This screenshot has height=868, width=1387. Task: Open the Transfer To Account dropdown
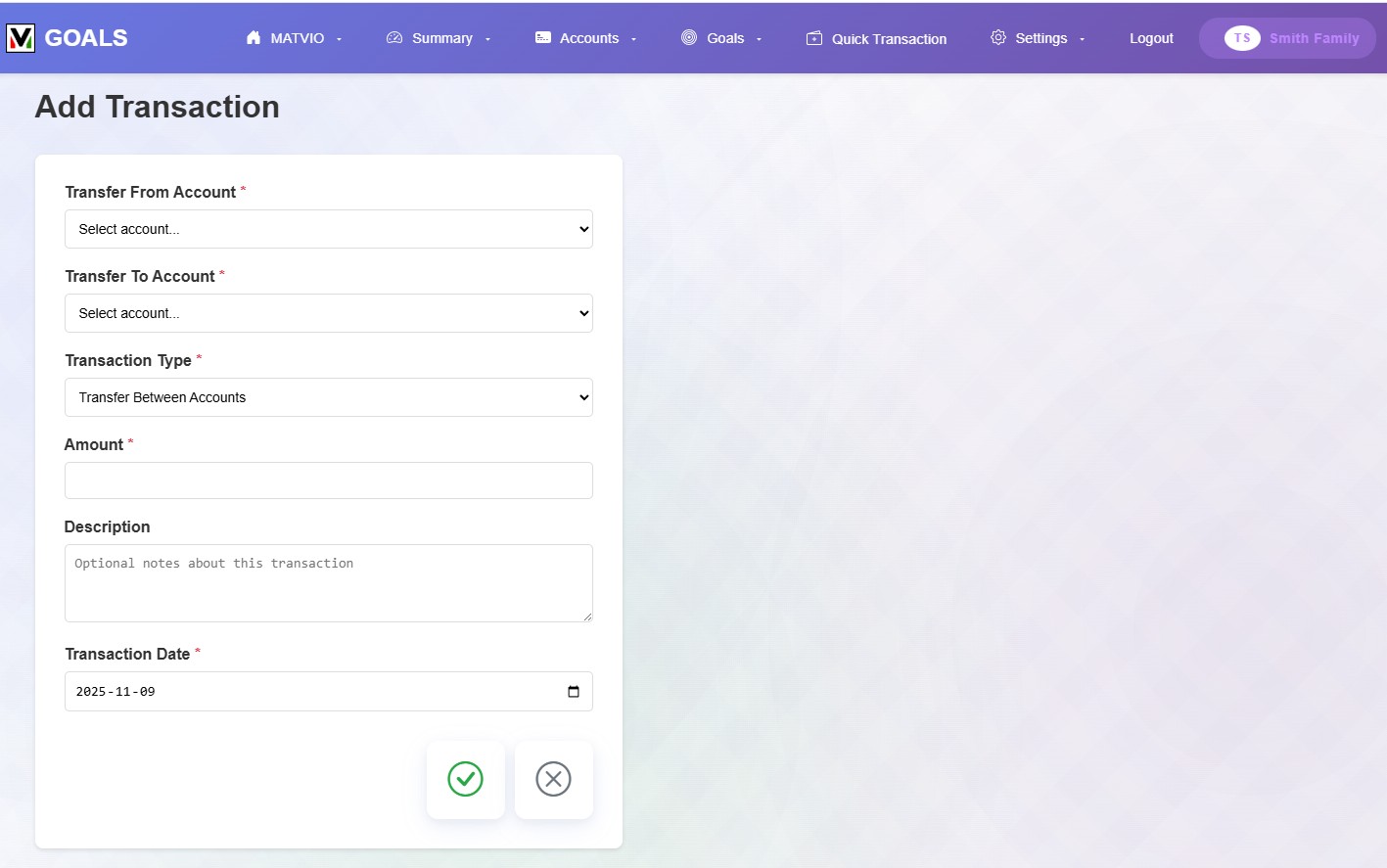point(328,313)
